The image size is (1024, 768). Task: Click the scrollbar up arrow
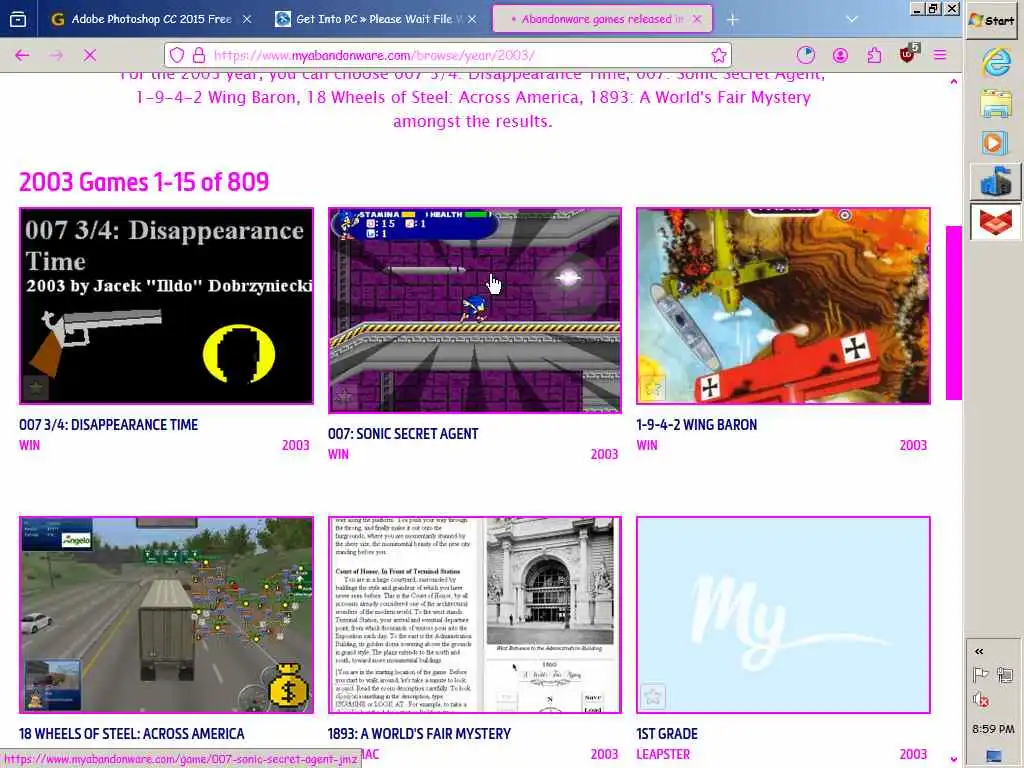(x=953, y=82)
